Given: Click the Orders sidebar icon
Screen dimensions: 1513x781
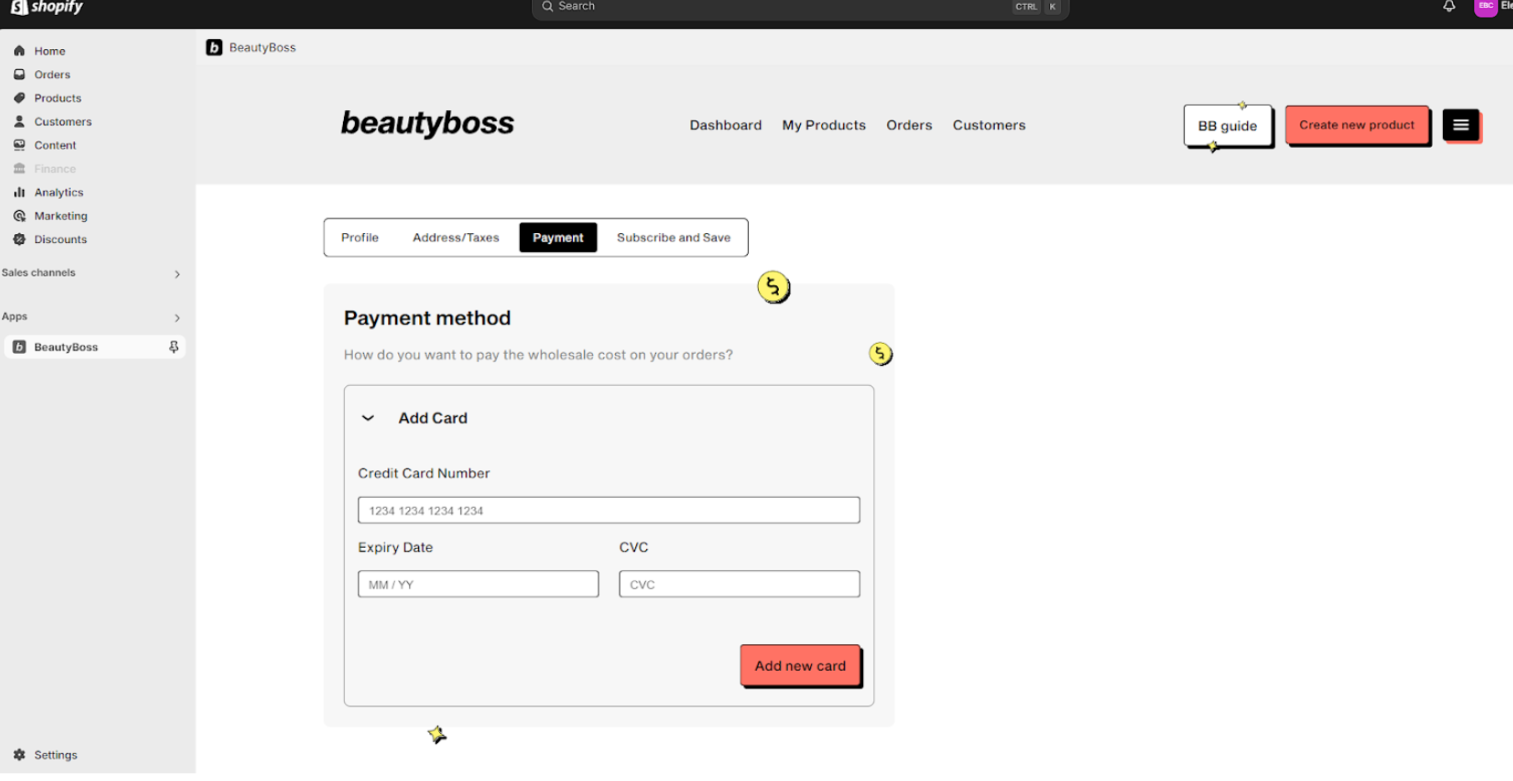Looking at the screenshot, I should click(19, 74).
